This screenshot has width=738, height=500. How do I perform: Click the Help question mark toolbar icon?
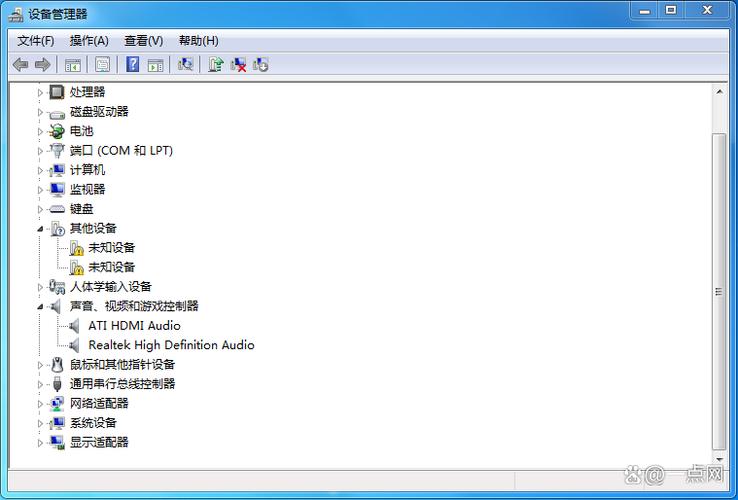tap(132, 65)
